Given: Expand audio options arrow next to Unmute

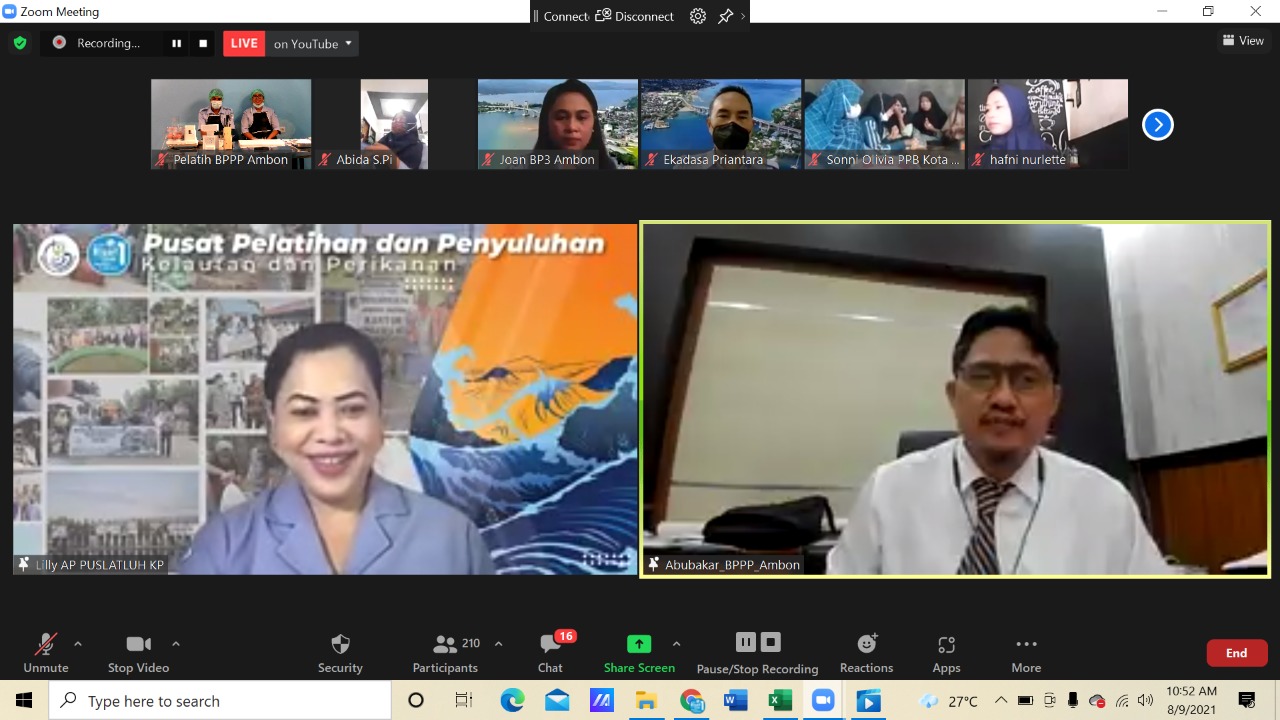Looking at the screenshot, I should click(x=78, y=644).
